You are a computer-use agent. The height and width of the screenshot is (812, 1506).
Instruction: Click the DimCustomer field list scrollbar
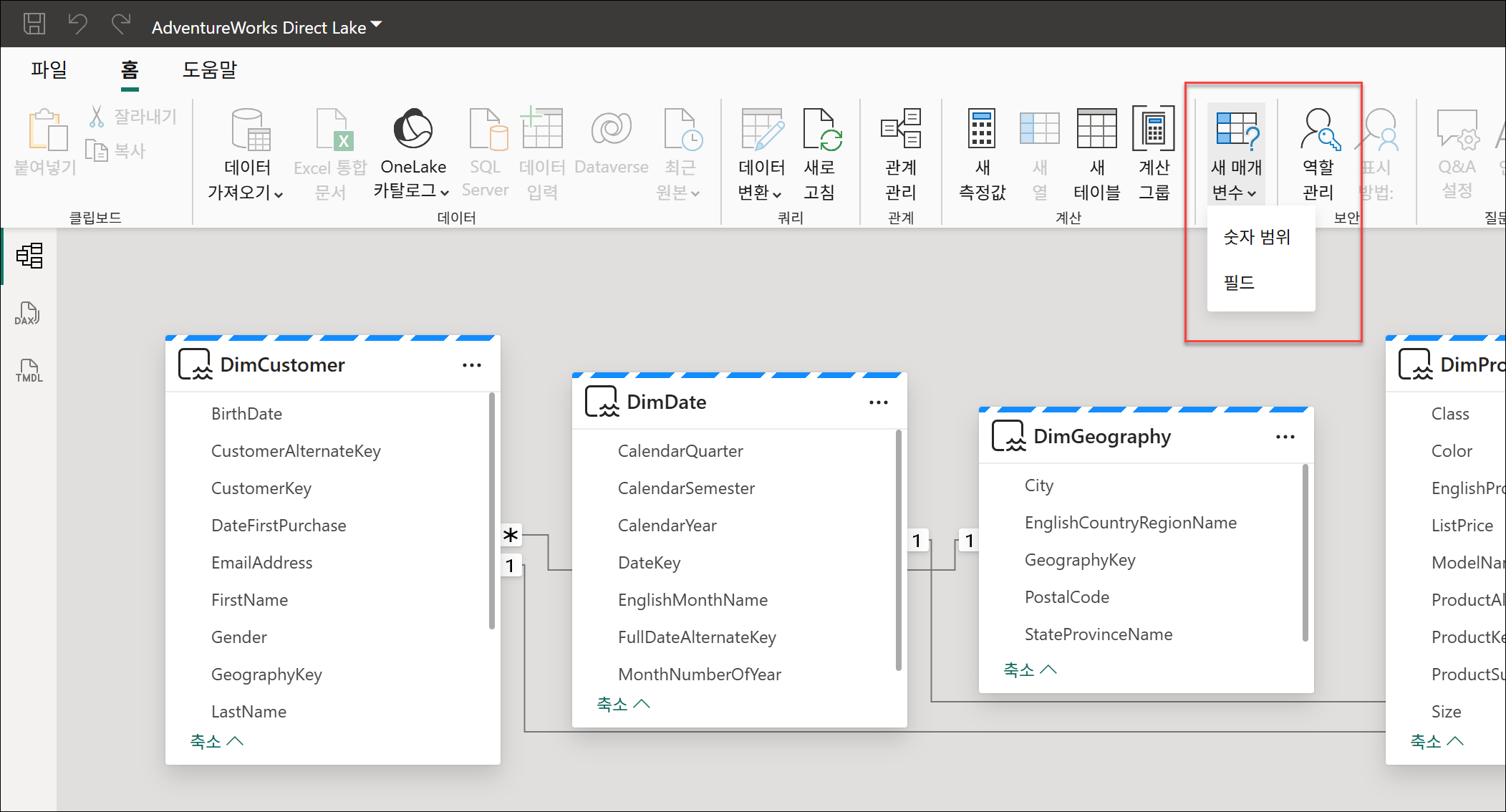point(492,511)
